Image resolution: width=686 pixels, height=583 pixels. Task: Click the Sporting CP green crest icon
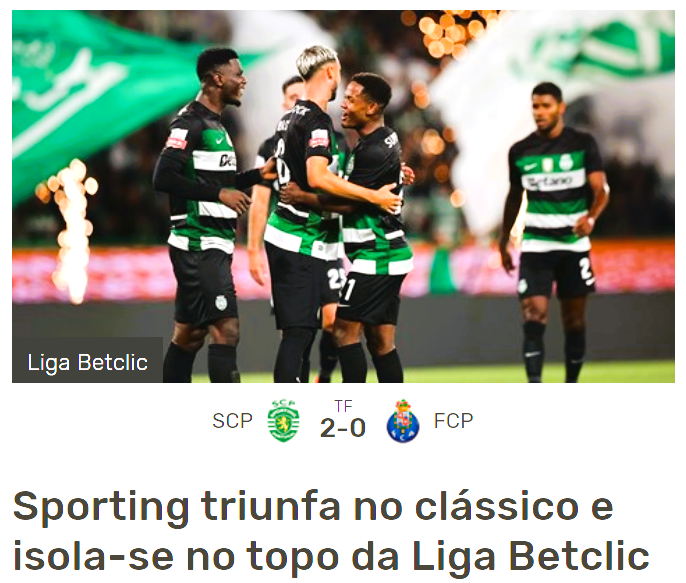pos(283,420)
